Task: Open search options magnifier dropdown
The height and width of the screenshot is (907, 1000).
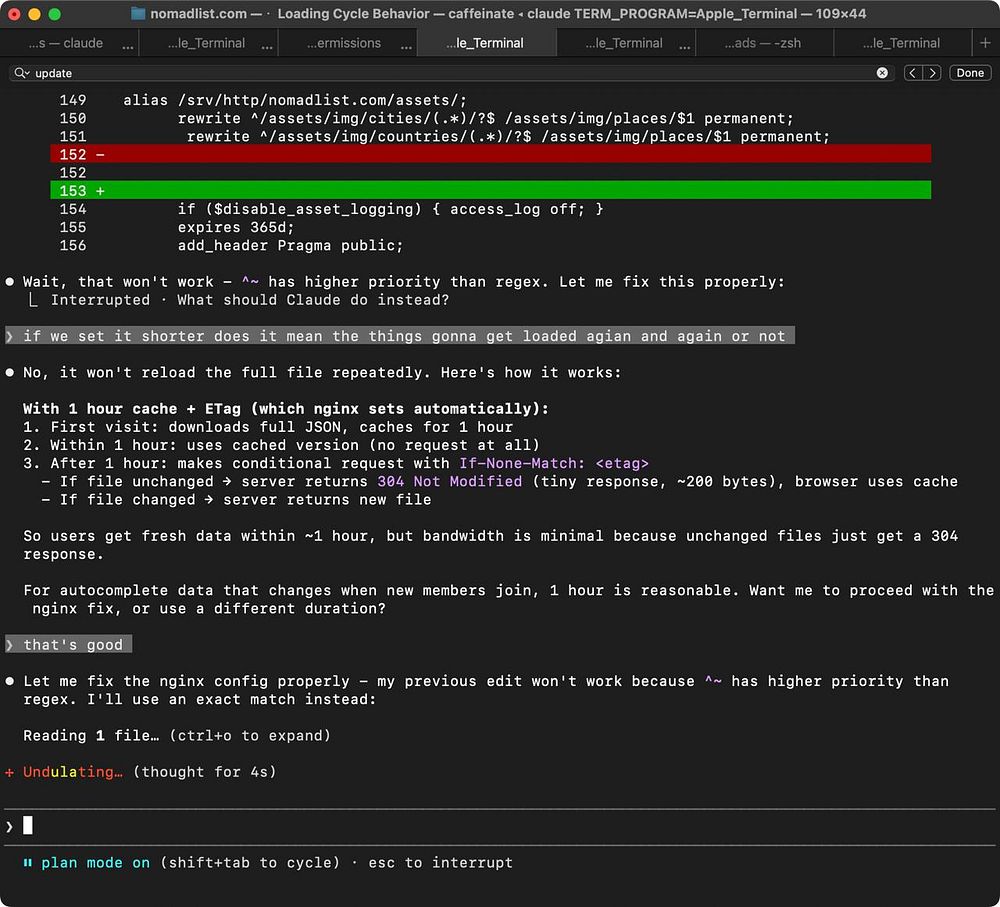Action: 22,73
